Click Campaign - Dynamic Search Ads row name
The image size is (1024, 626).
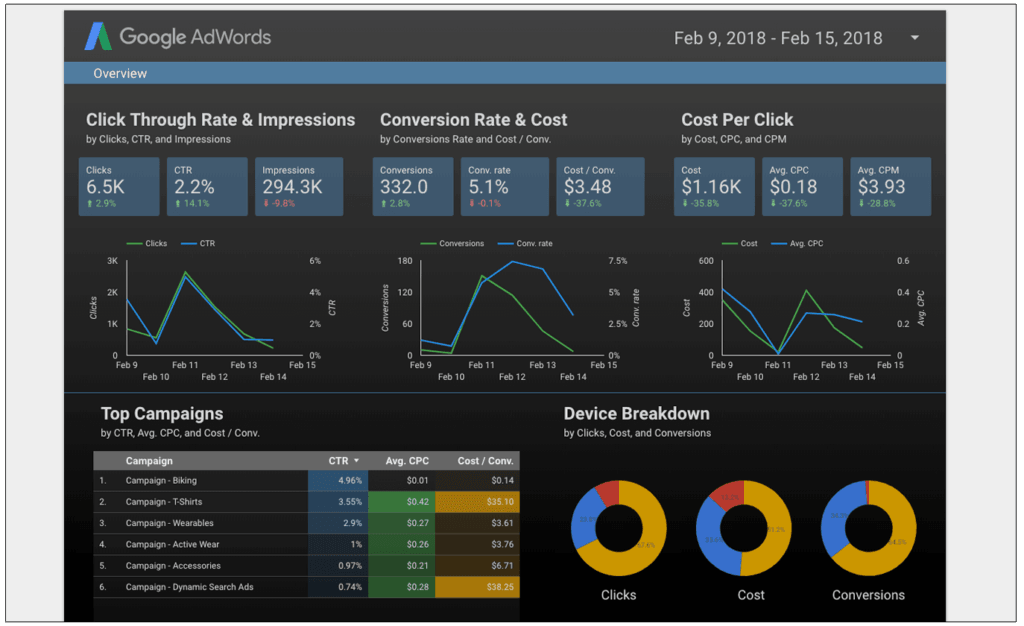[189, 587]
